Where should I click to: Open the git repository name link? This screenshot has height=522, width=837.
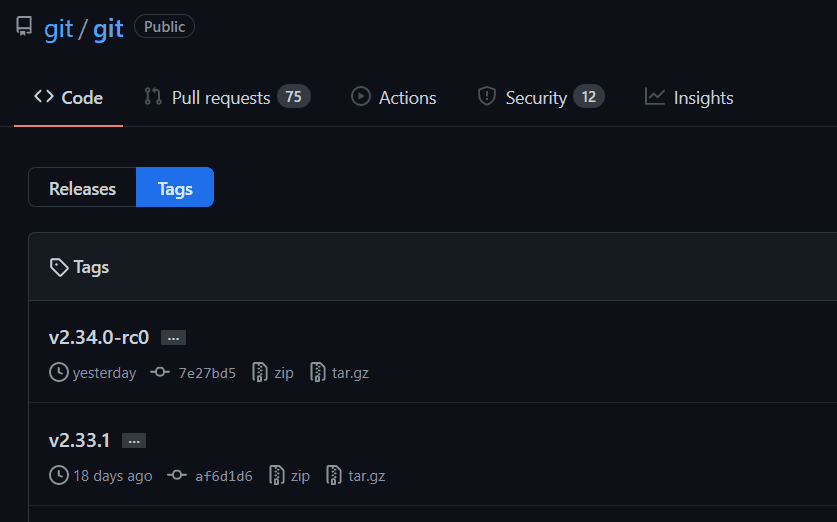(x=108, y=28)
